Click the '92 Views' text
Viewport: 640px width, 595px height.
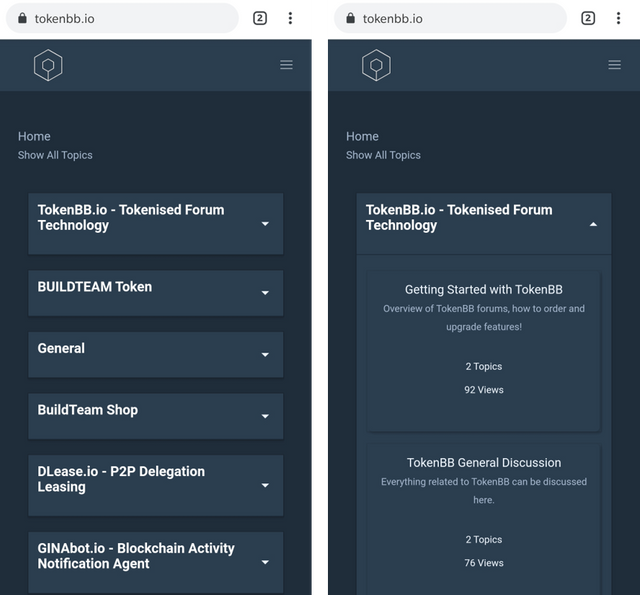point(484,390)
